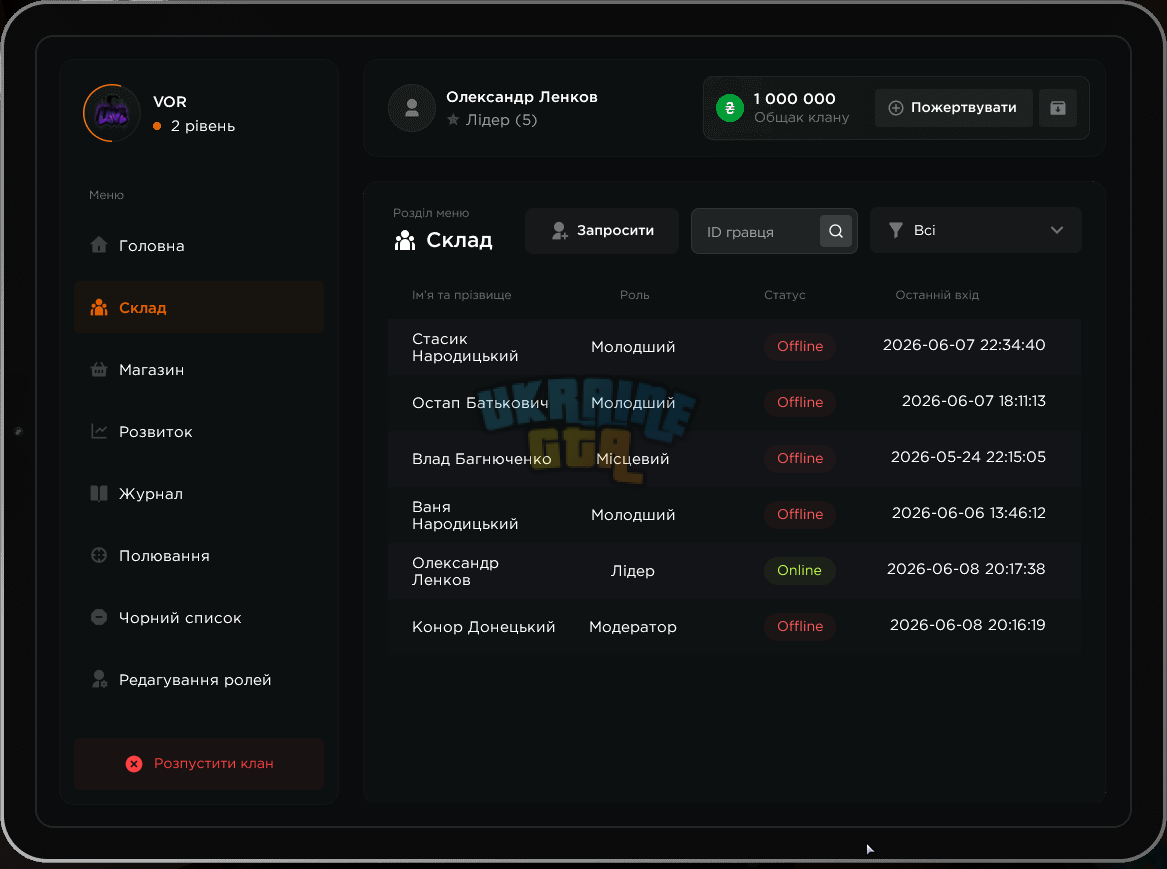
Task: Select member Стасик Народицький
Action: click(734, 347)
